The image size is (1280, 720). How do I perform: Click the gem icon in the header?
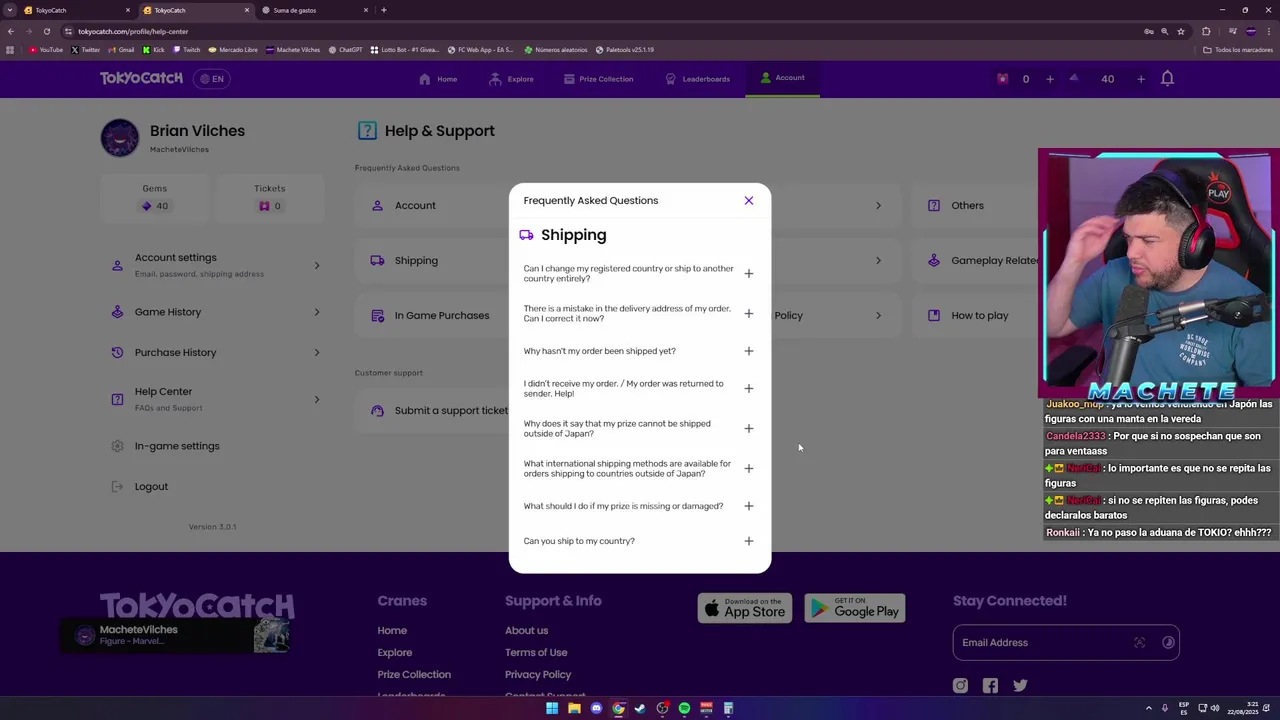coord(1074,78)
